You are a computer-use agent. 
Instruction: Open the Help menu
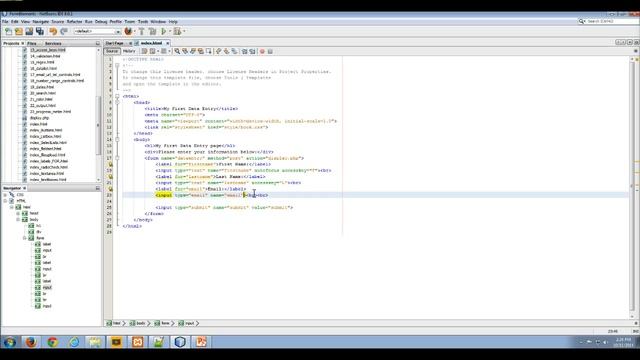tap(173, 22)
